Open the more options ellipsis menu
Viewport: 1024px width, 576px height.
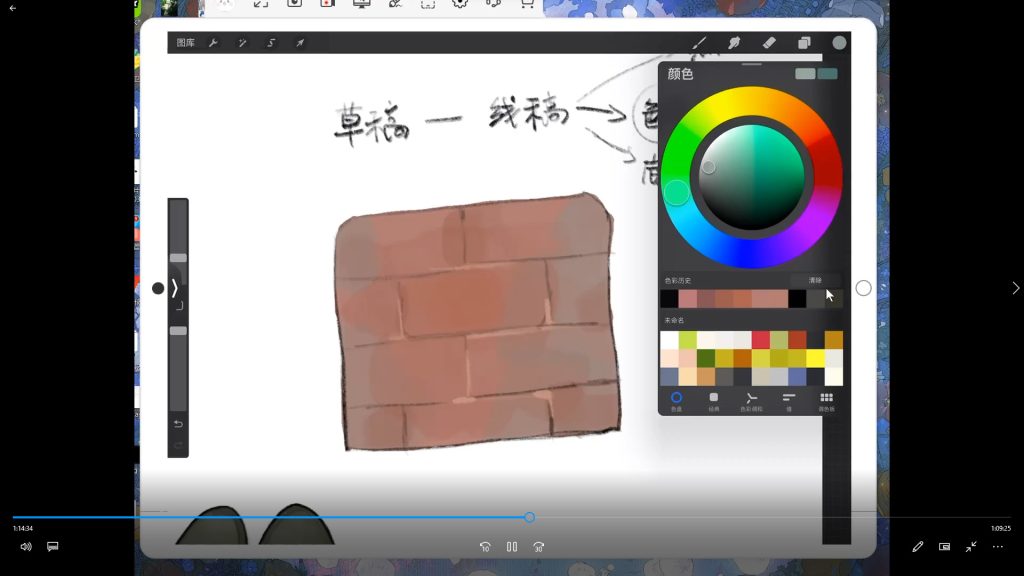(x=997, y=547)
